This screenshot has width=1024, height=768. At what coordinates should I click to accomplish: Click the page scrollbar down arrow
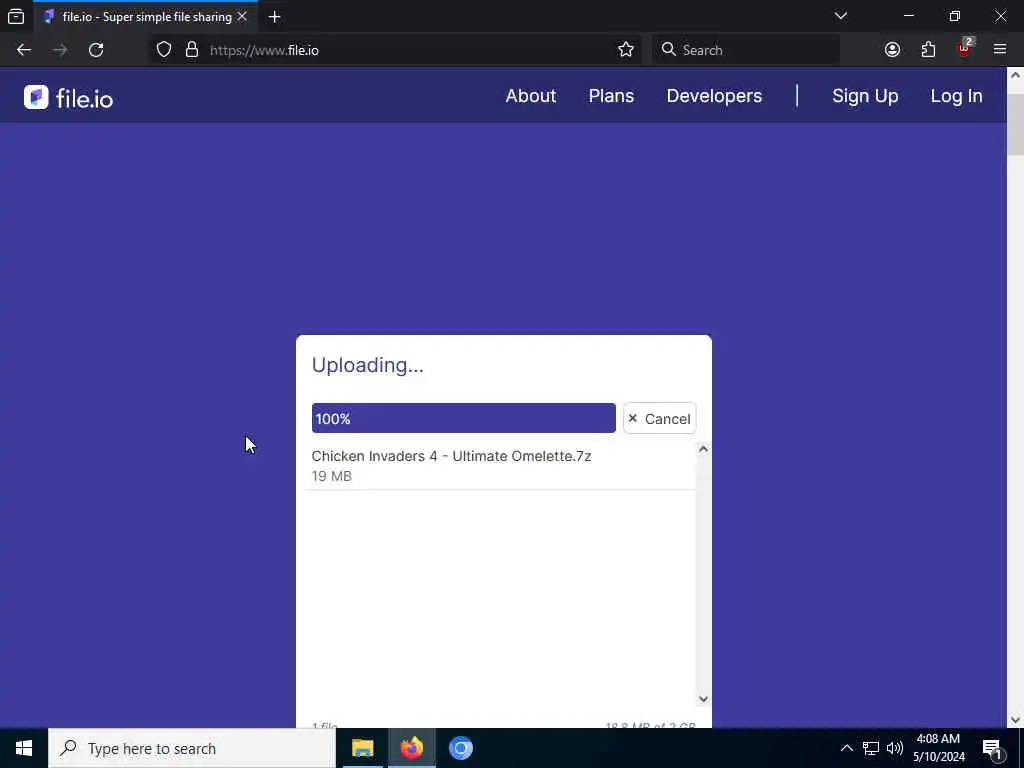(x=1015, y=720)
